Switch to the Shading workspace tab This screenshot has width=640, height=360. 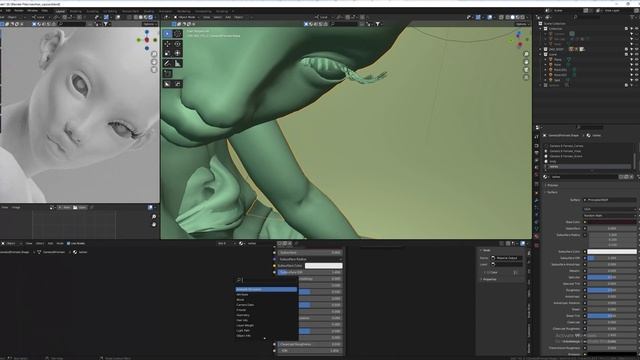tap(149, 11)
